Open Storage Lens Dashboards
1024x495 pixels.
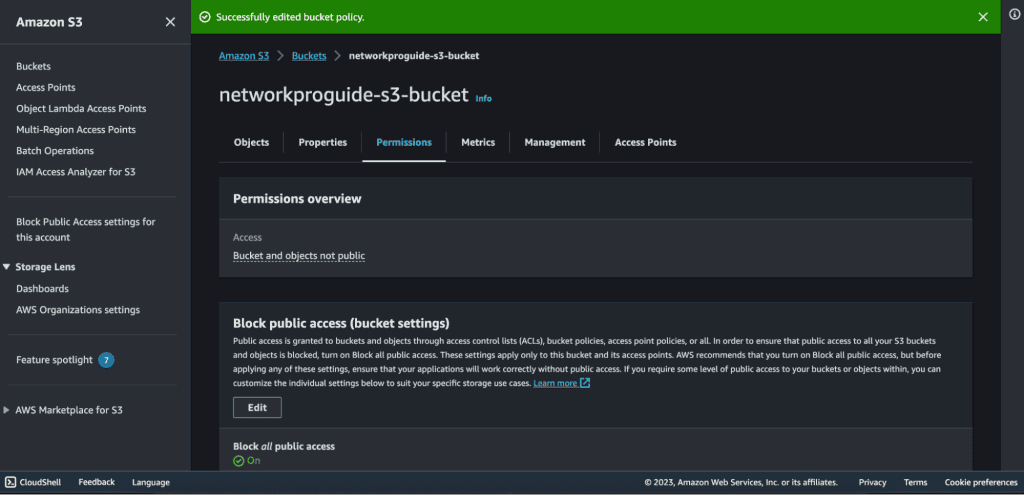(42, 289)
